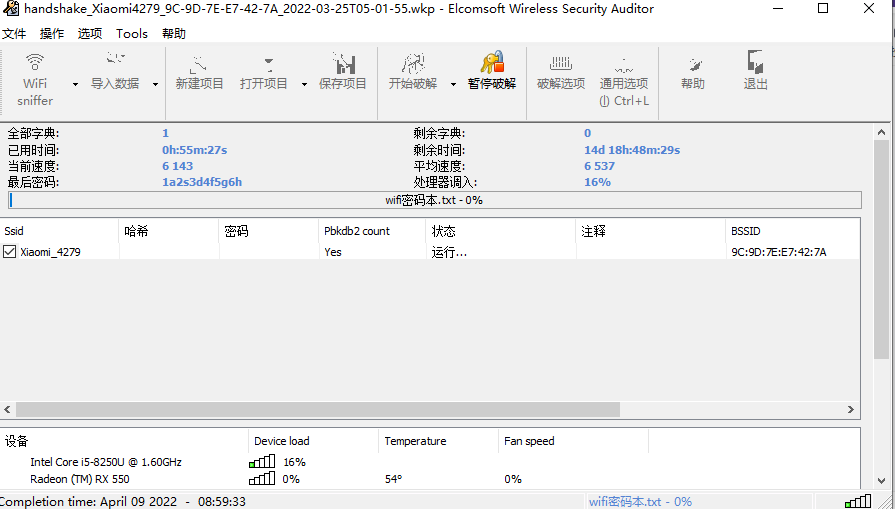Viewport: 895px width, 509px height.
Task: Click the handshake list horizontal scrollbar thumb
Action: click(x=318, y=409)
